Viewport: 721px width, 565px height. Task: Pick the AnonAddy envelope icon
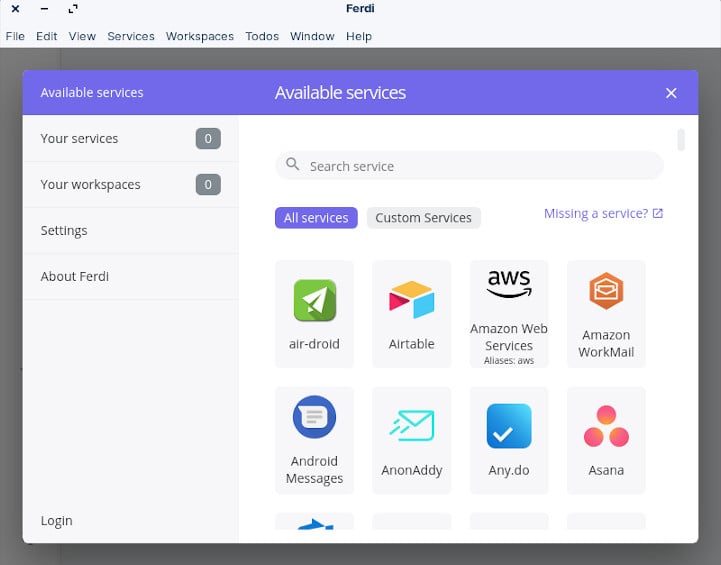412,425
